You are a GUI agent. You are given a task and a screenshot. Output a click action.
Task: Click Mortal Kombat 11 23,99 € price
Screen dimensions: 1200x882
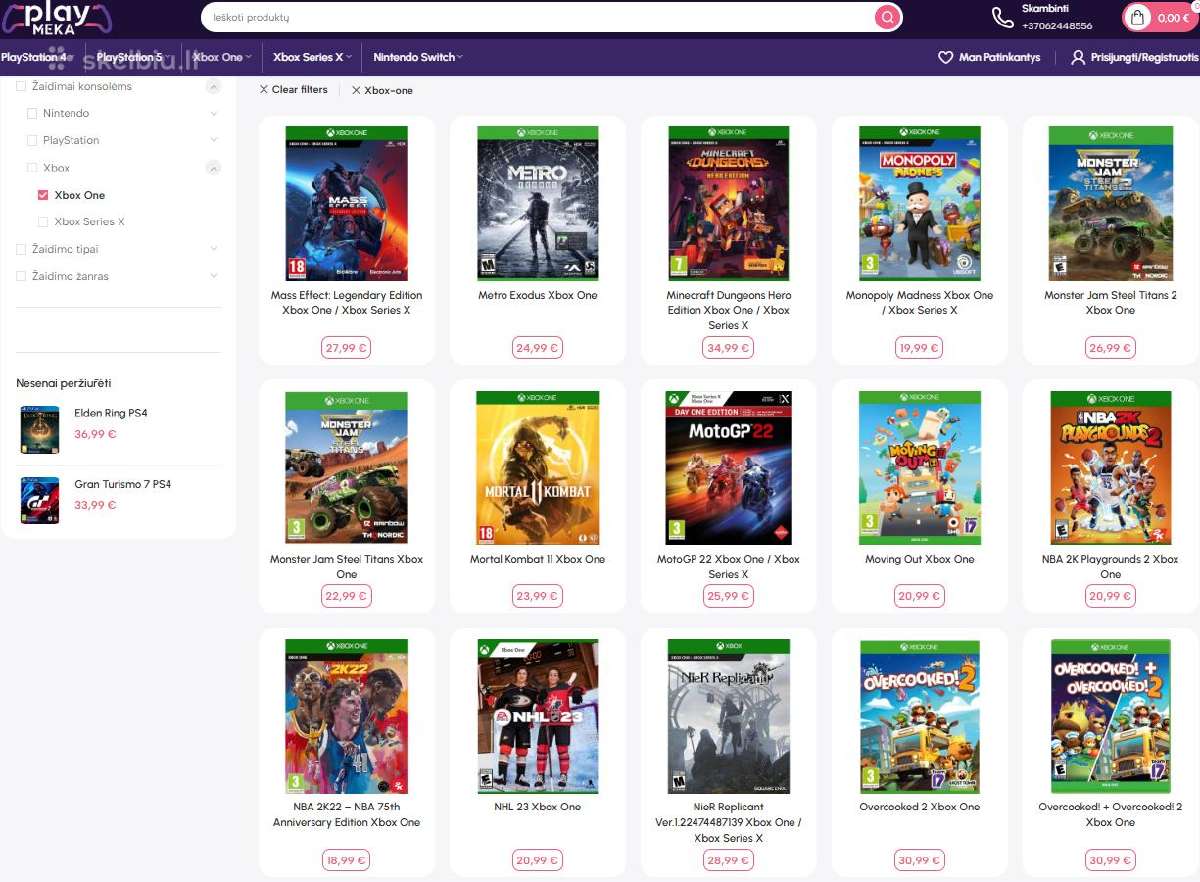tap(538, 596)
